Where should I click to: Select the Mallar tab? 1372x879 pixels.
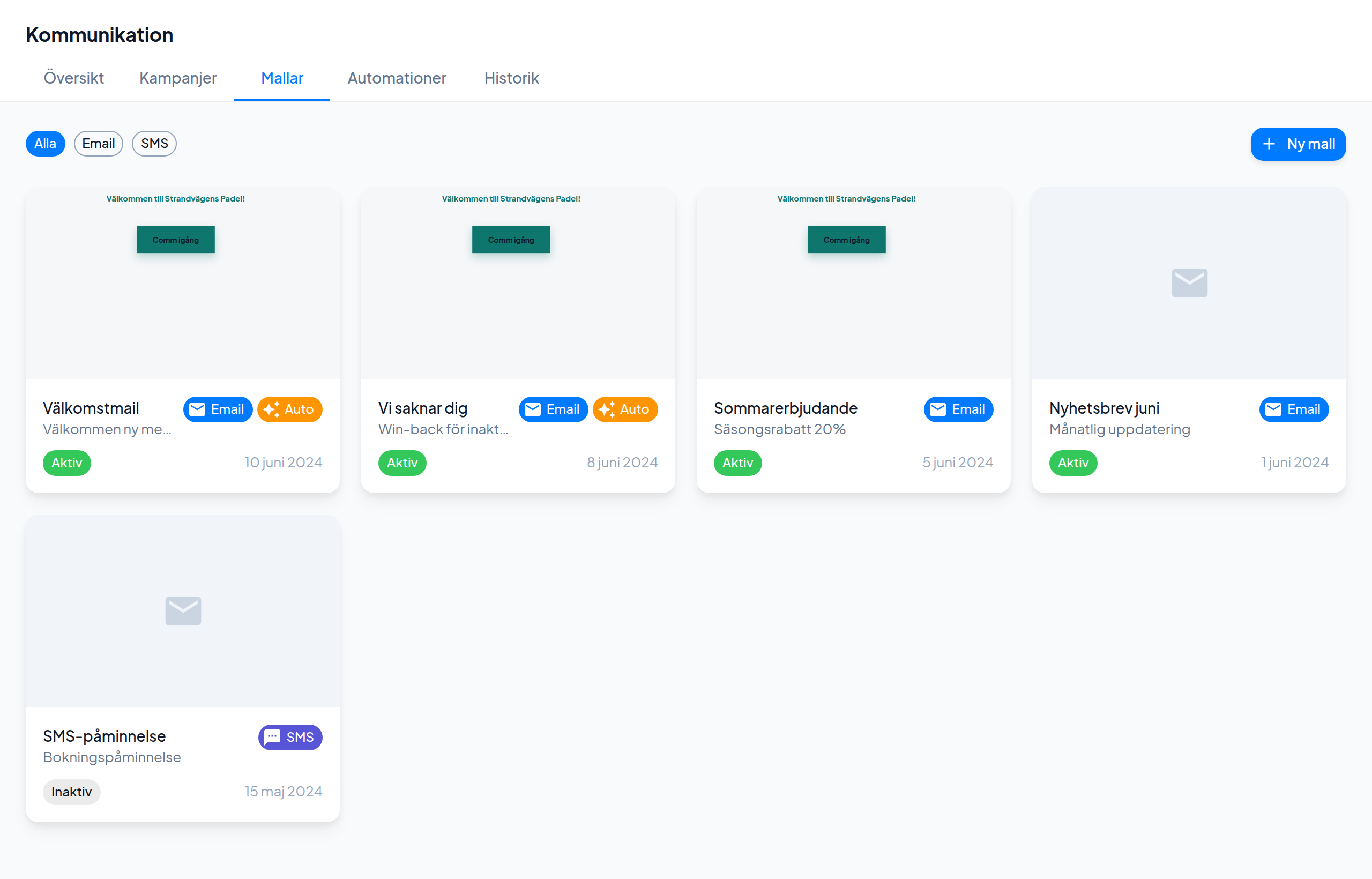tap(282, 78)
